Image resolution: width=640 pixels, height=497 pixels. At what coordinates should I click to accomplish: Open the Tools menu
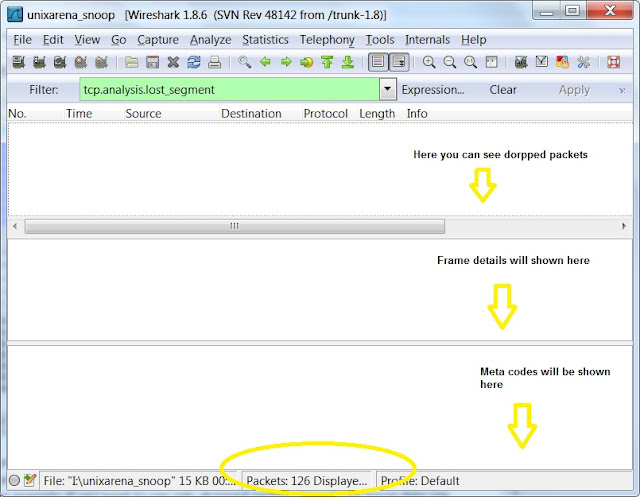point(380,40)
